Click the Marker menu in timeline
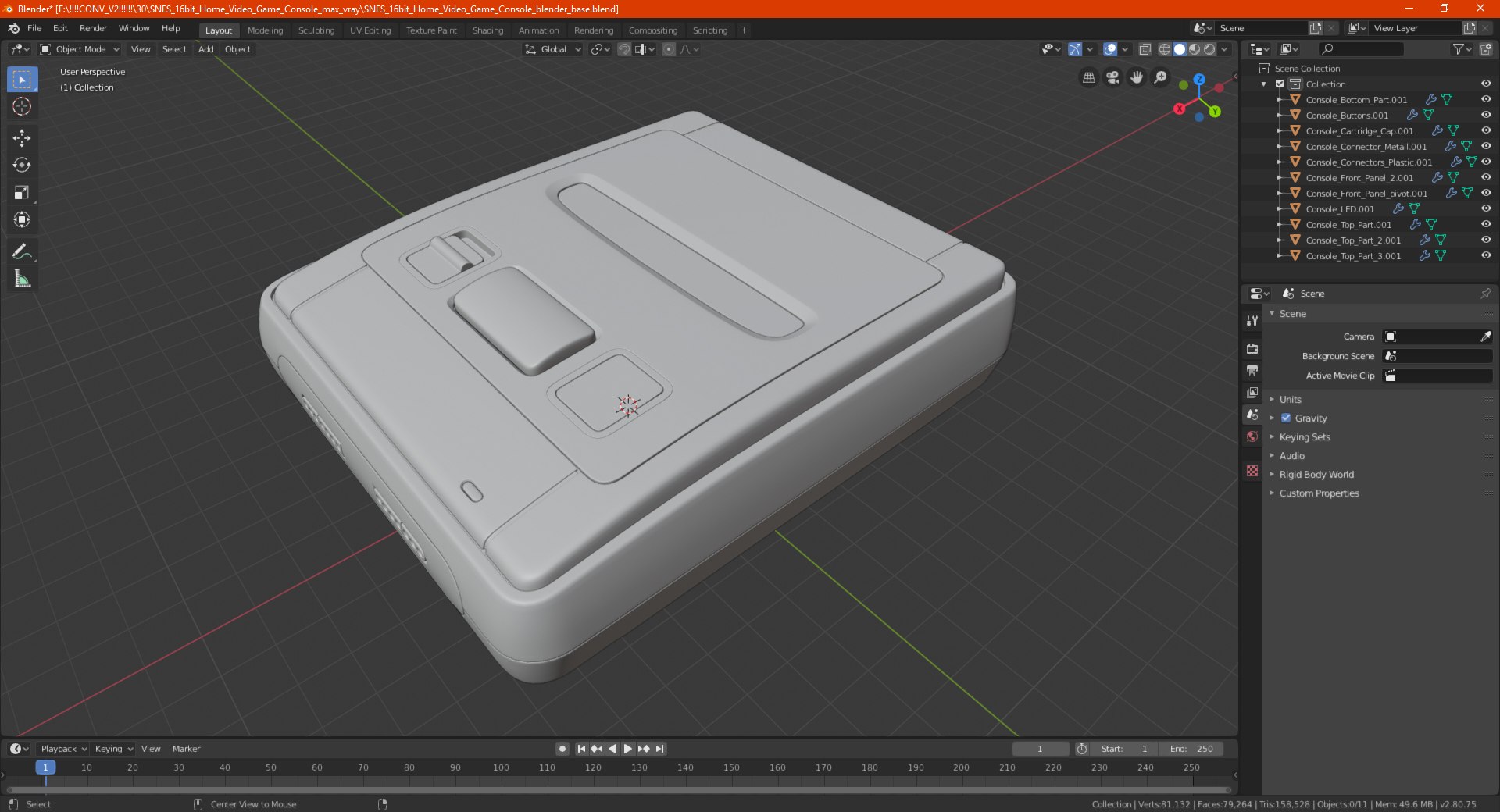This screenshot has height=812, width=1500. point(186,749)
